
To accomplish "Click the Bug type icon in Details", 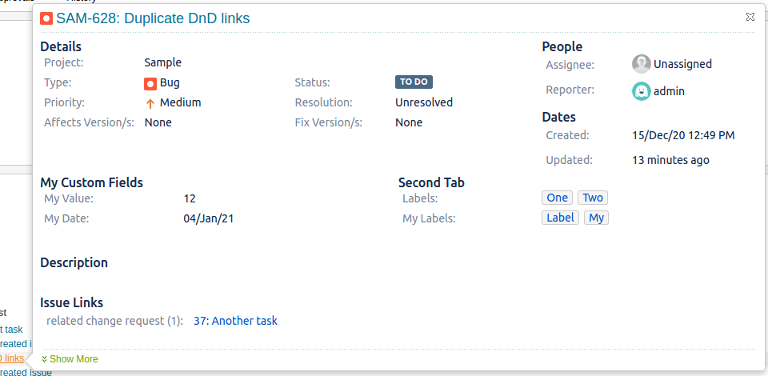I will [150, 84].
